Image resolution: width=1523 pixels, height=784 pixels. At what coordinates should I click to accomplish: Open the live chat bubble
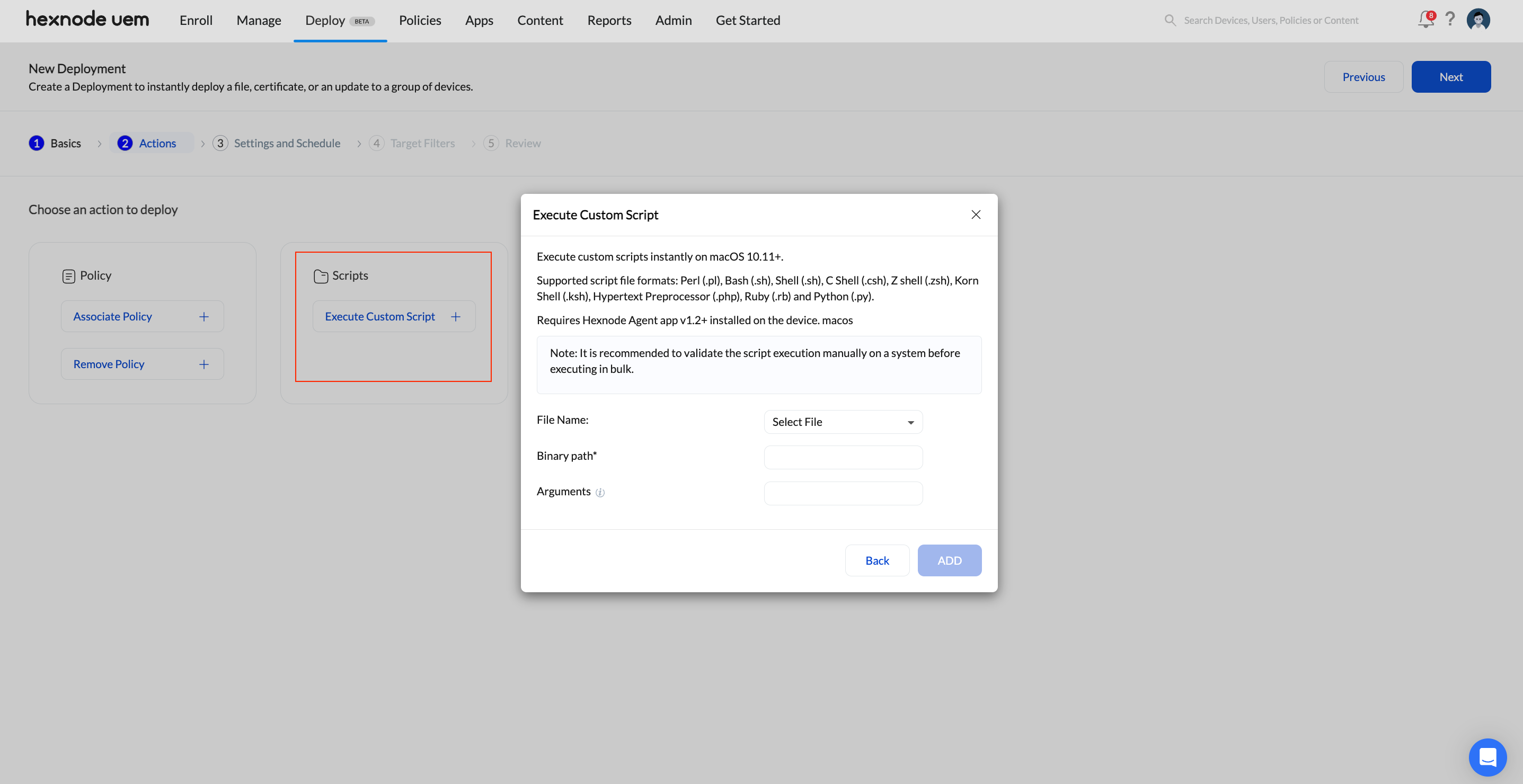point(1487,757)
